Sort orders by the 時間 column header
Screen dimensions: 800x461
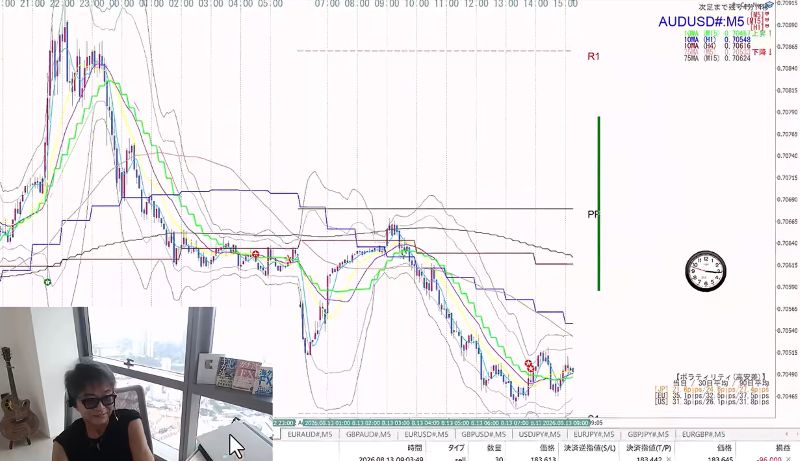click(x=415, y=448)
